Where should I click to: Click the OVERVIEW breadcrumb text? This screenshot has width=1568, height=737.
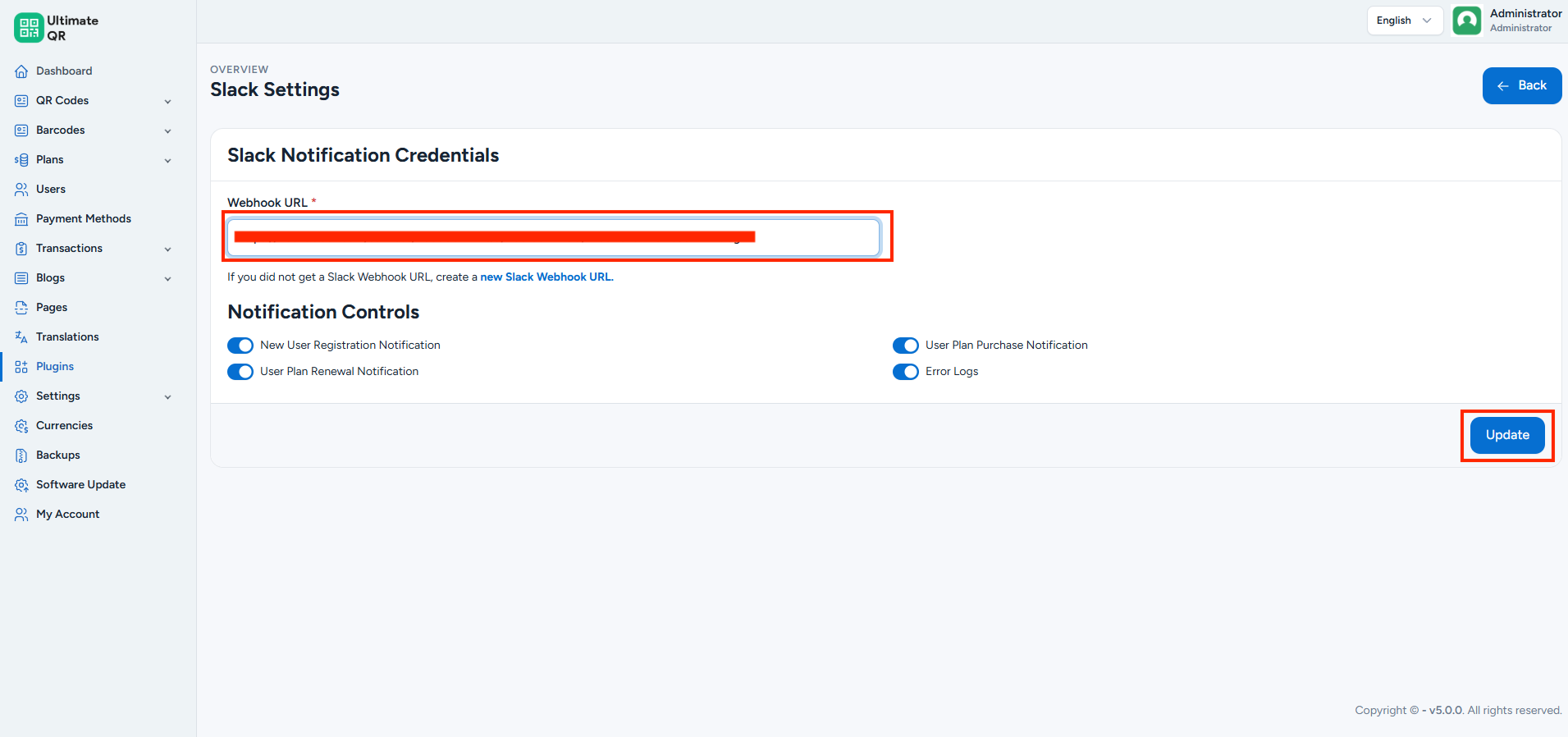[x=239, y=70]
